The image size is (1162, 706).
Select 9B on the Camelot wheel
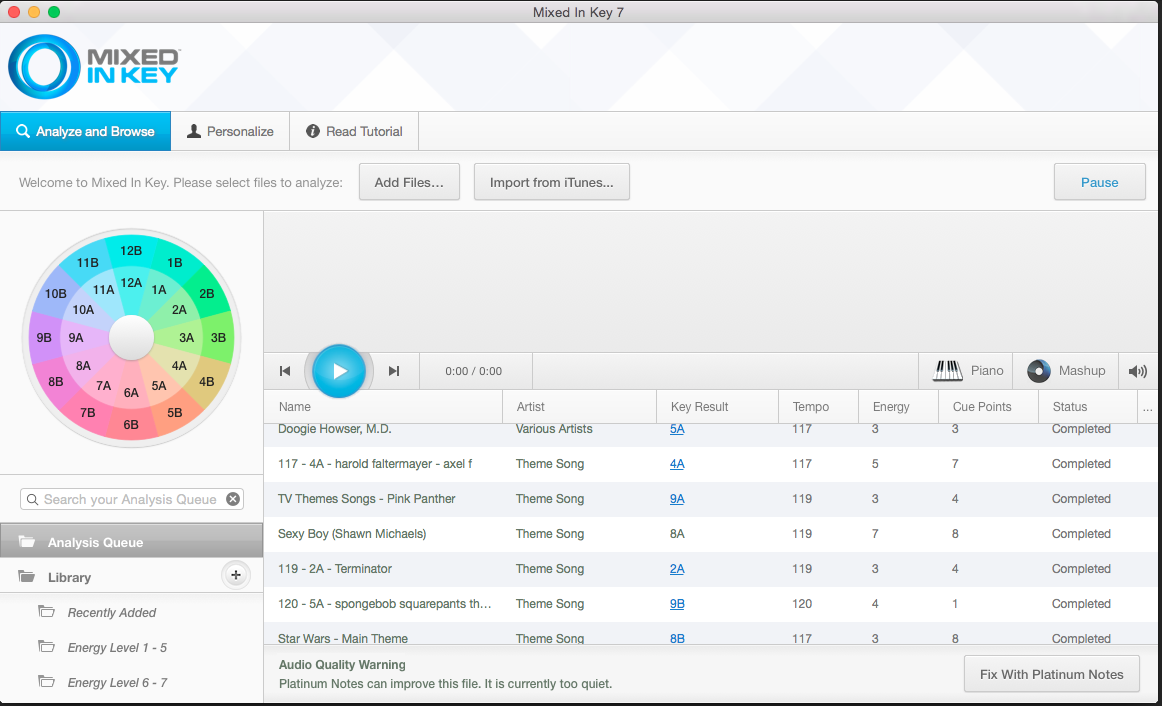[44, 337]
